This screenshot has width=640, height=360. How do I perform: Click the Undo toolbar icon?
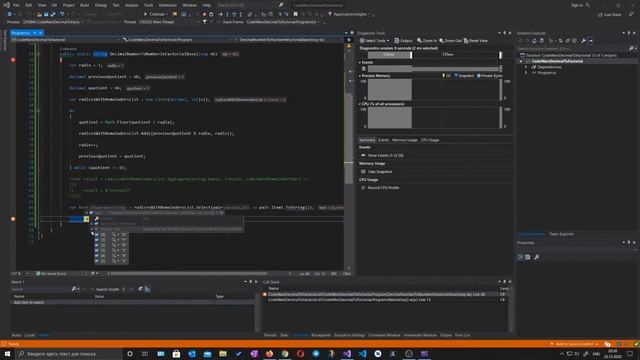(62, 14)
